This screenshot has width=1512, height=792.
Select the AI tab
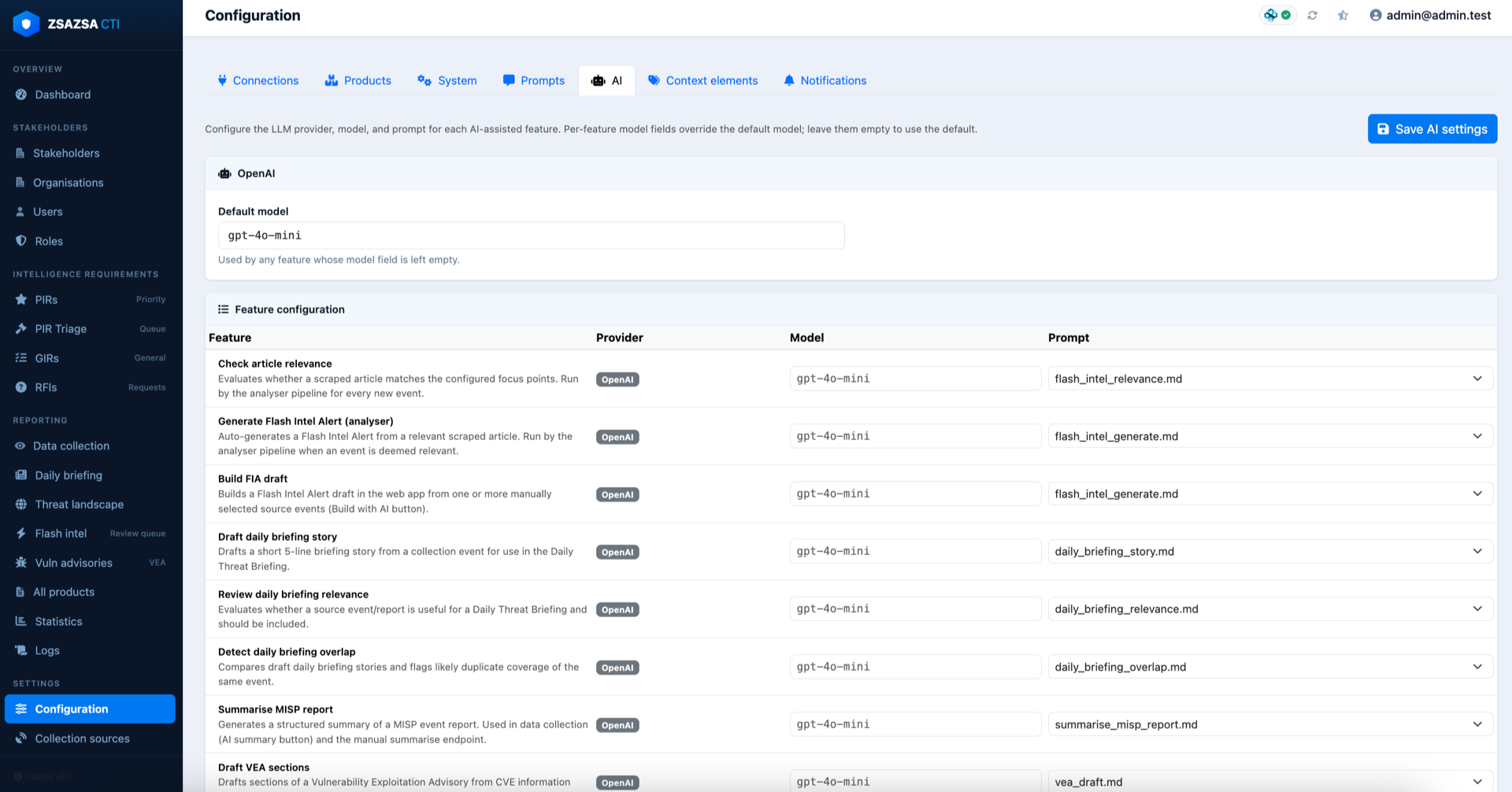tap(606, 80)
